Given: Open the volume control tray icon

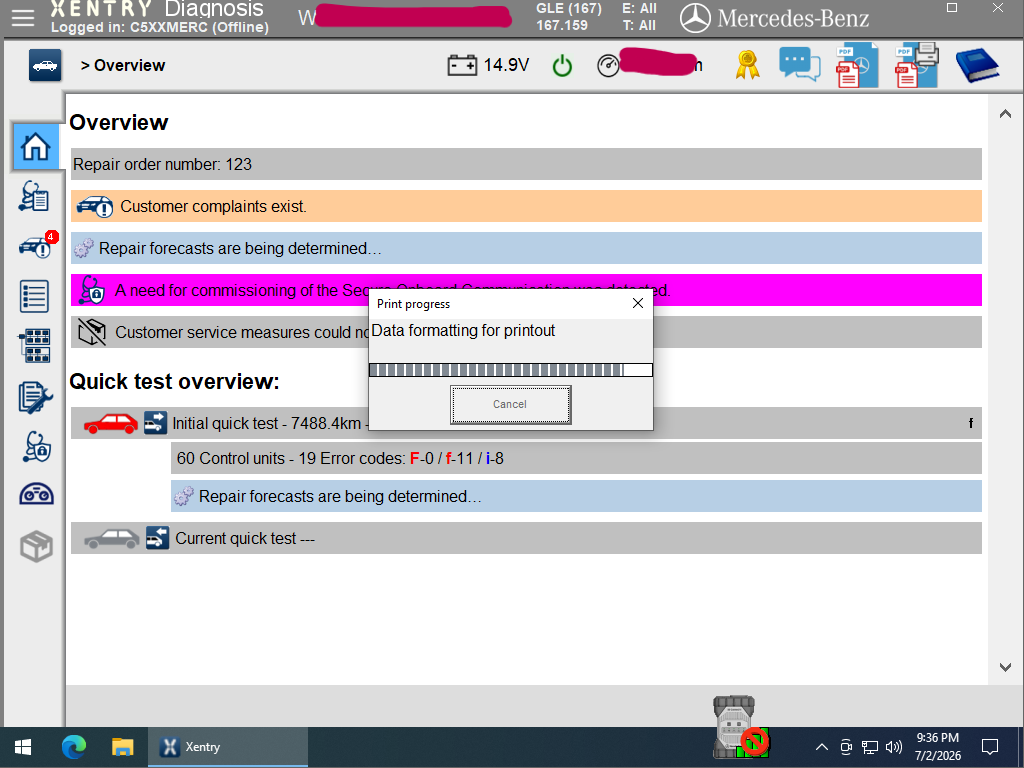Looking at the screenshot, I should (x=894, y=747).
